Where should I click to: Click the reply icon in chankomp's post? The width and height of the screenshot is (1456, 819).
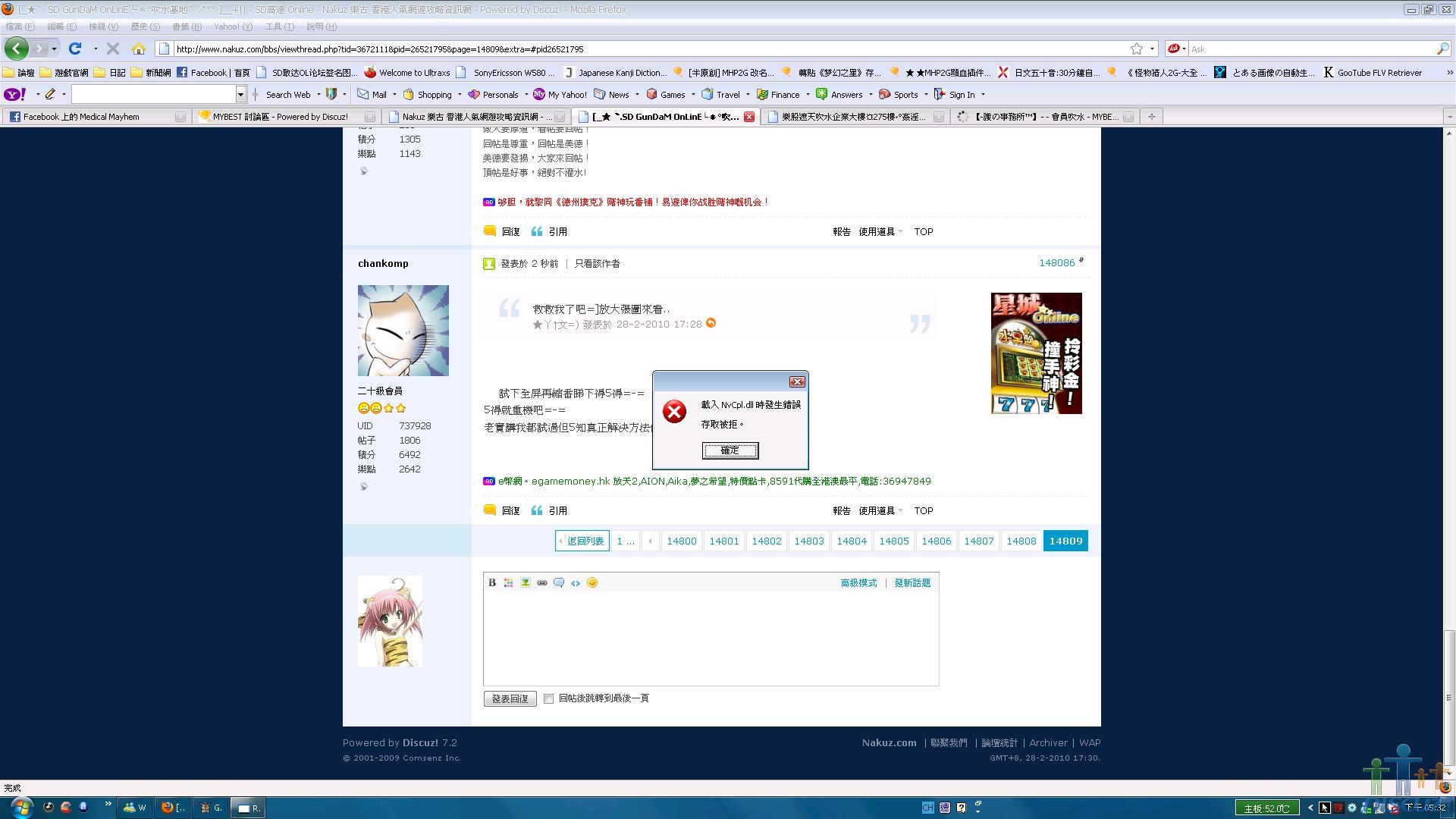pyautogui.click(x=490, y=510)
